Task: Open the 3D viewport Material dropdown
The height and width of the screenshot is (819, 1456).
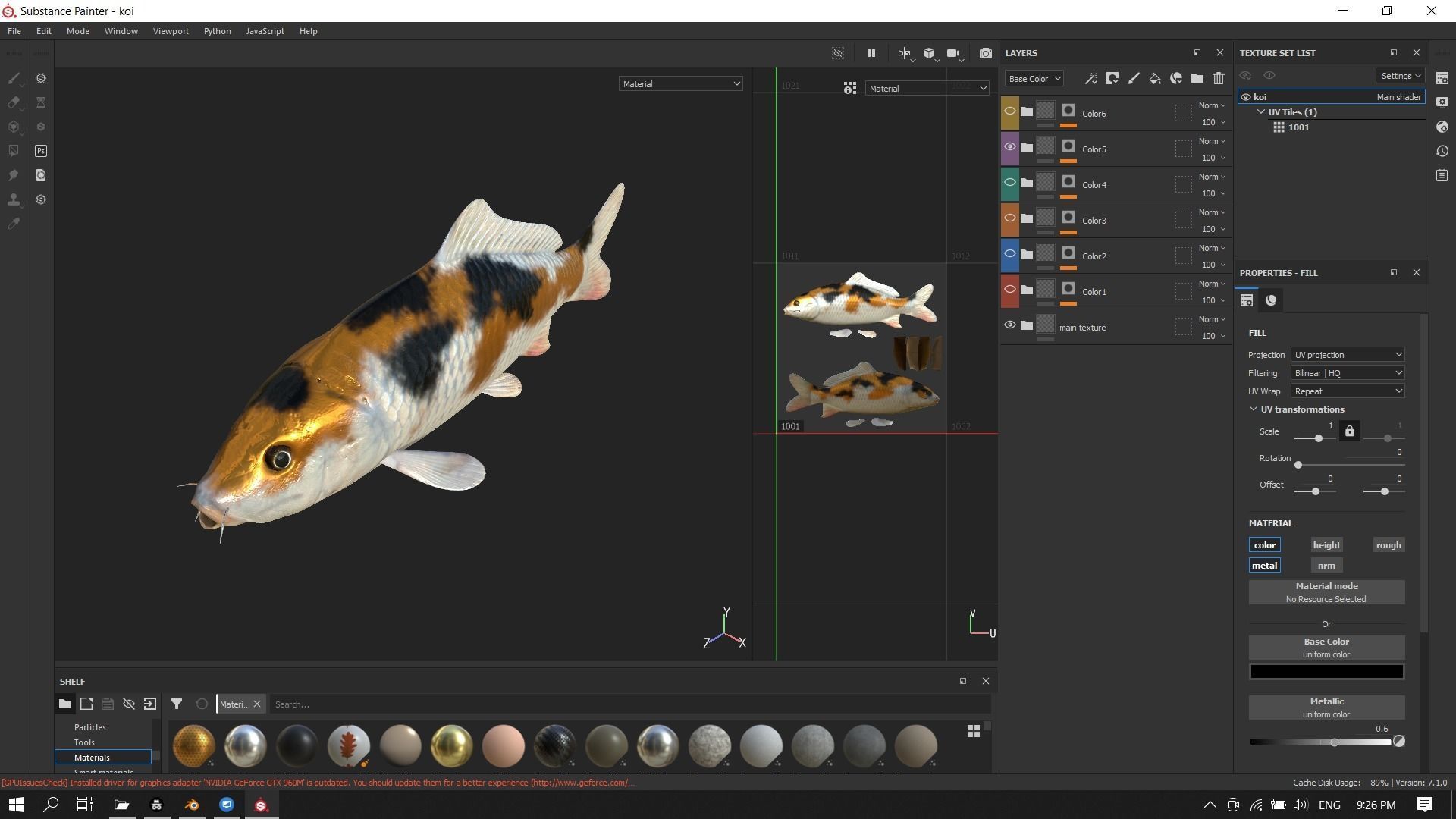Action: 680,84
